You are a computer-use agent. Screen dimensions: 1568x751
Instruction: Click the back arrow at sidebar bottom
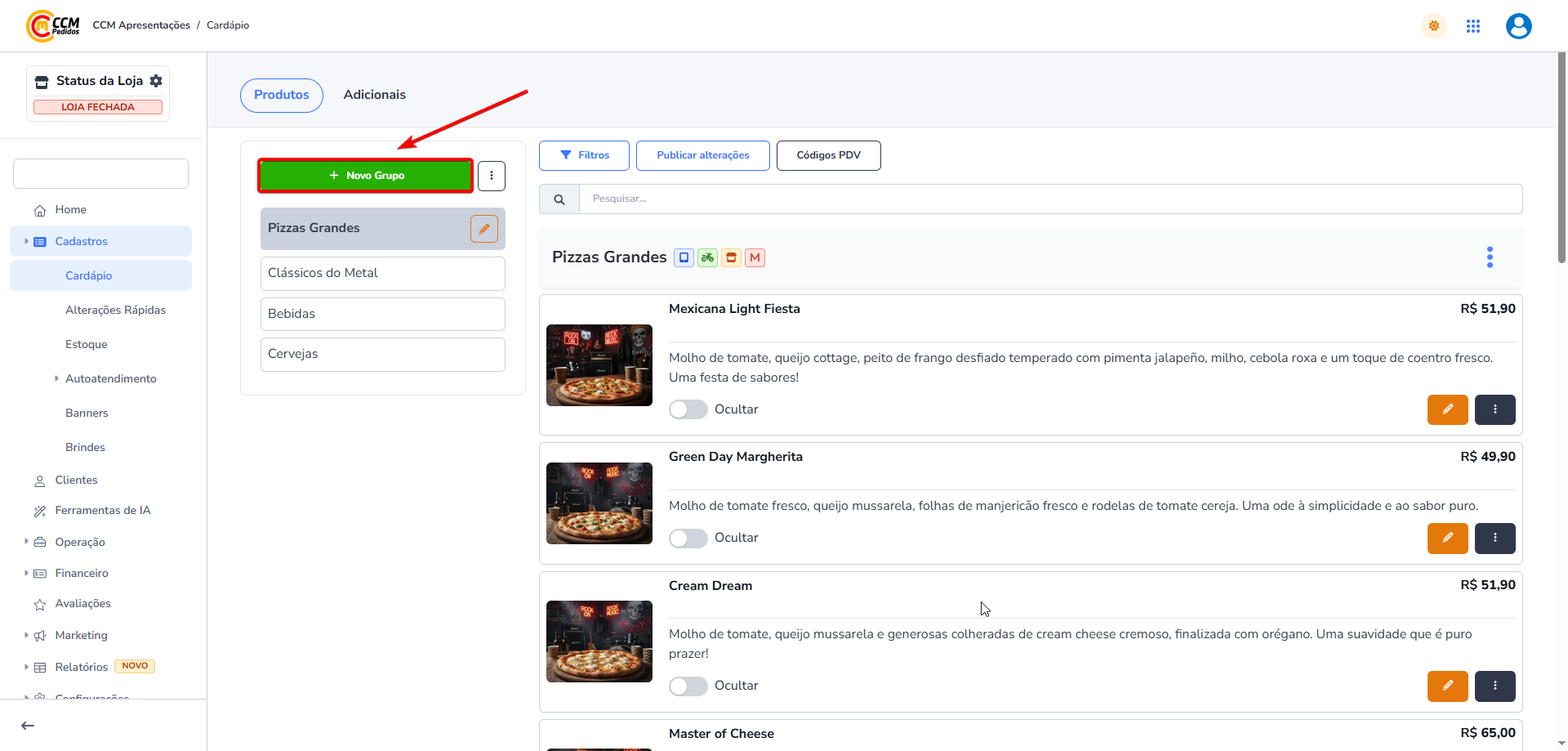28,726
